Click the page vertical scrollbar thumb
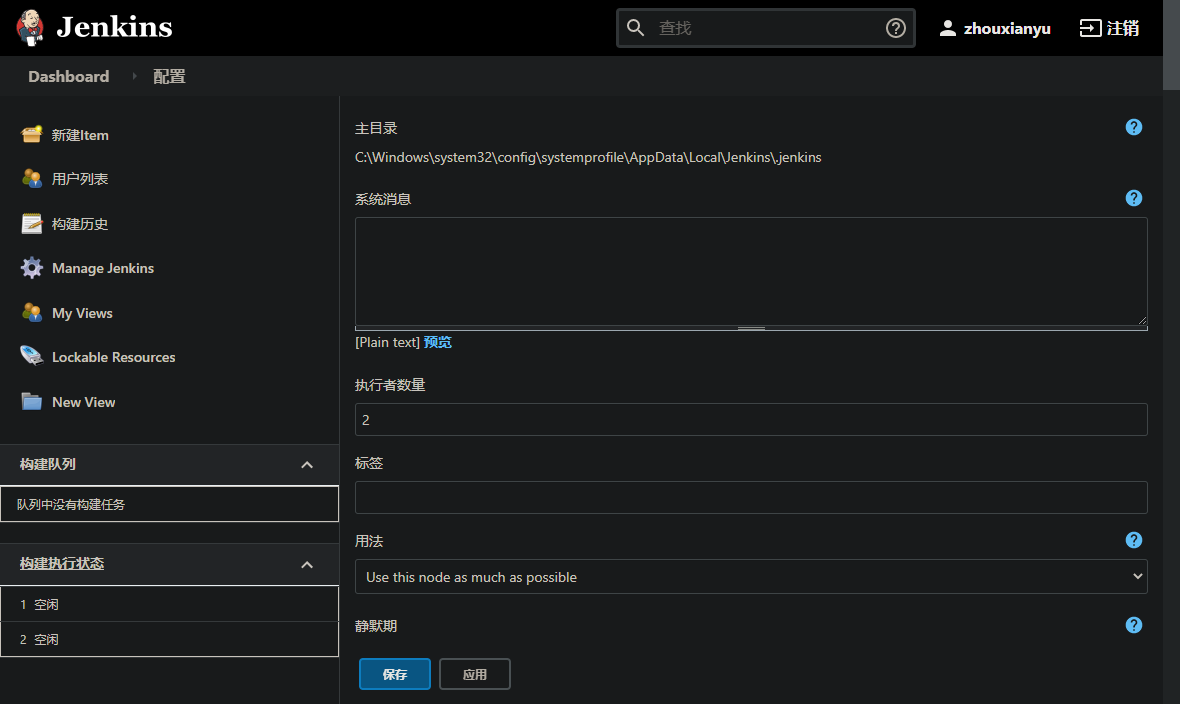 coord(1171,45)
